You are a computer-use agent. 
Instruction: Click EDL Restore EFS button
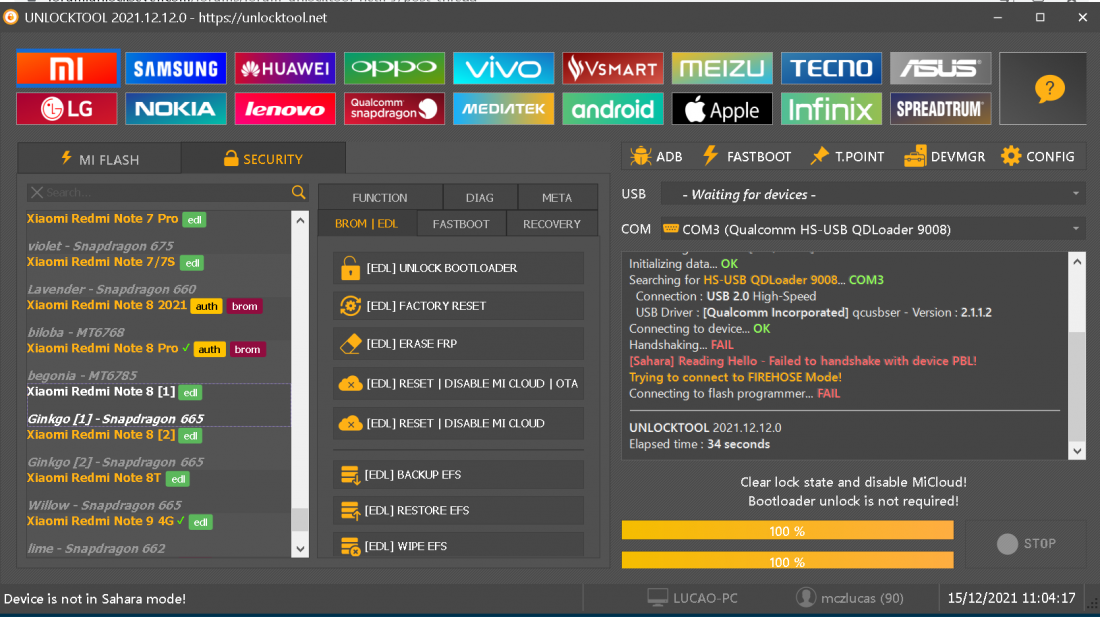459,510
